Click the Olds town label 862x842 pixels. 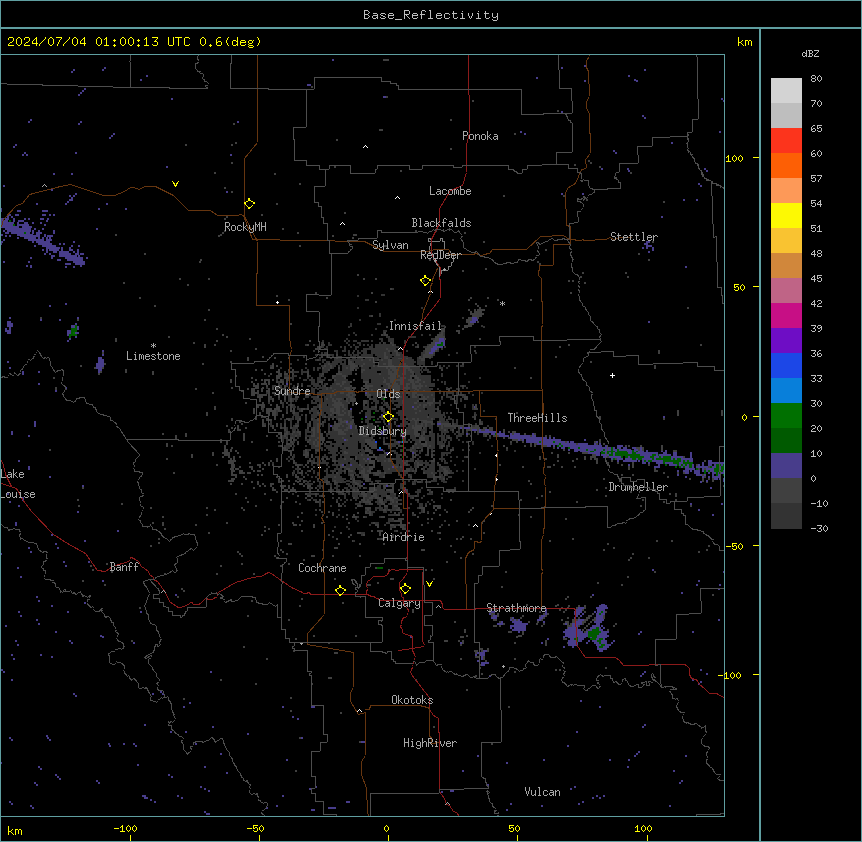pyautogui.click(x=388, y=394)
